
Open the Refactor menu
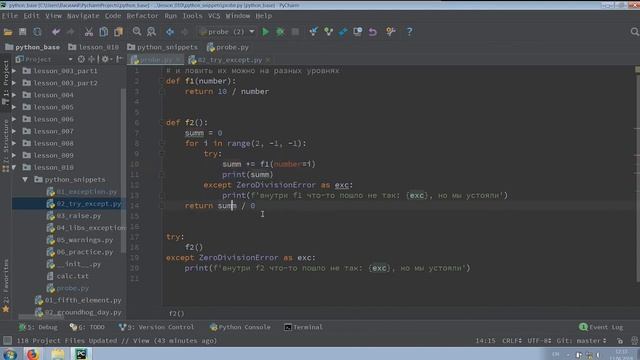(x=142, y=16)
